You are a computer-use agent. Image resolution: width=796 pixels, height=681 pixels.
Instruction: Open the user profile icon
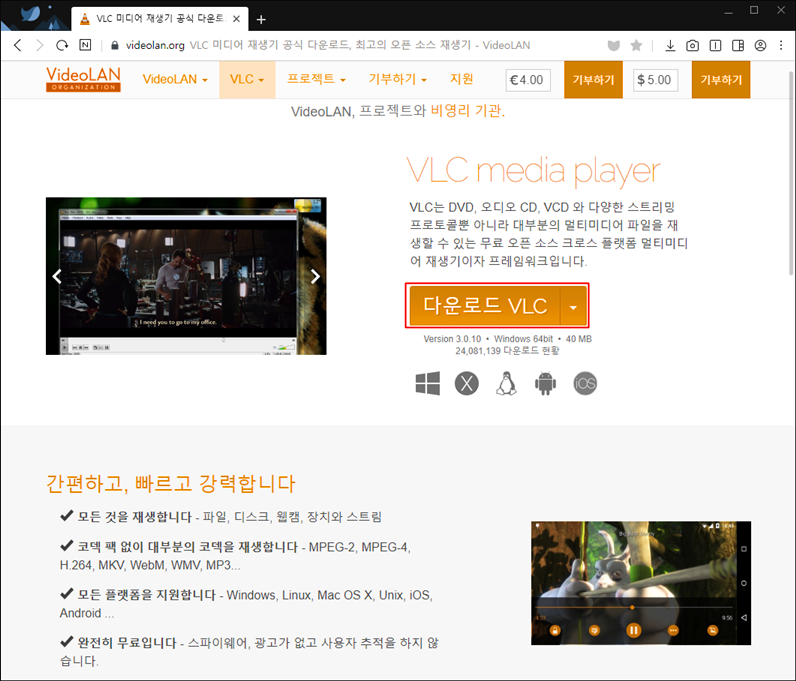(760, 46)
